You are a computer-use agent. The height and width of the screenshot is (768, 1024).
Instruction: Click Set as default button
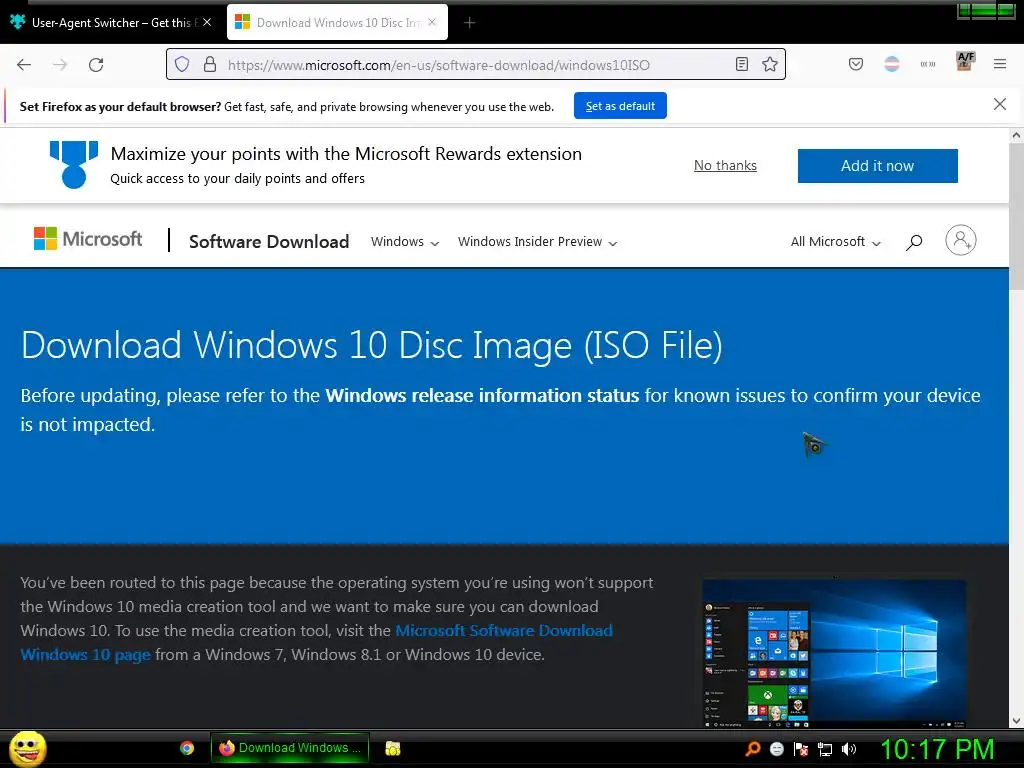[620, 106]
